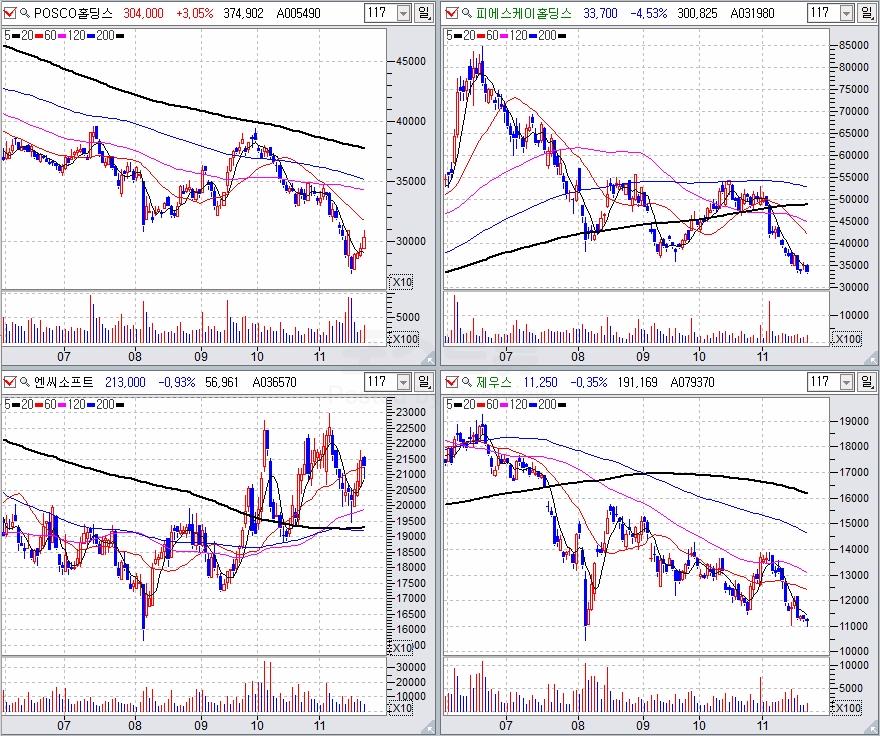Click the 일 period button on POSCO chart
The height and width of the screenshot is (736, 880).
[x=426, y=13]
